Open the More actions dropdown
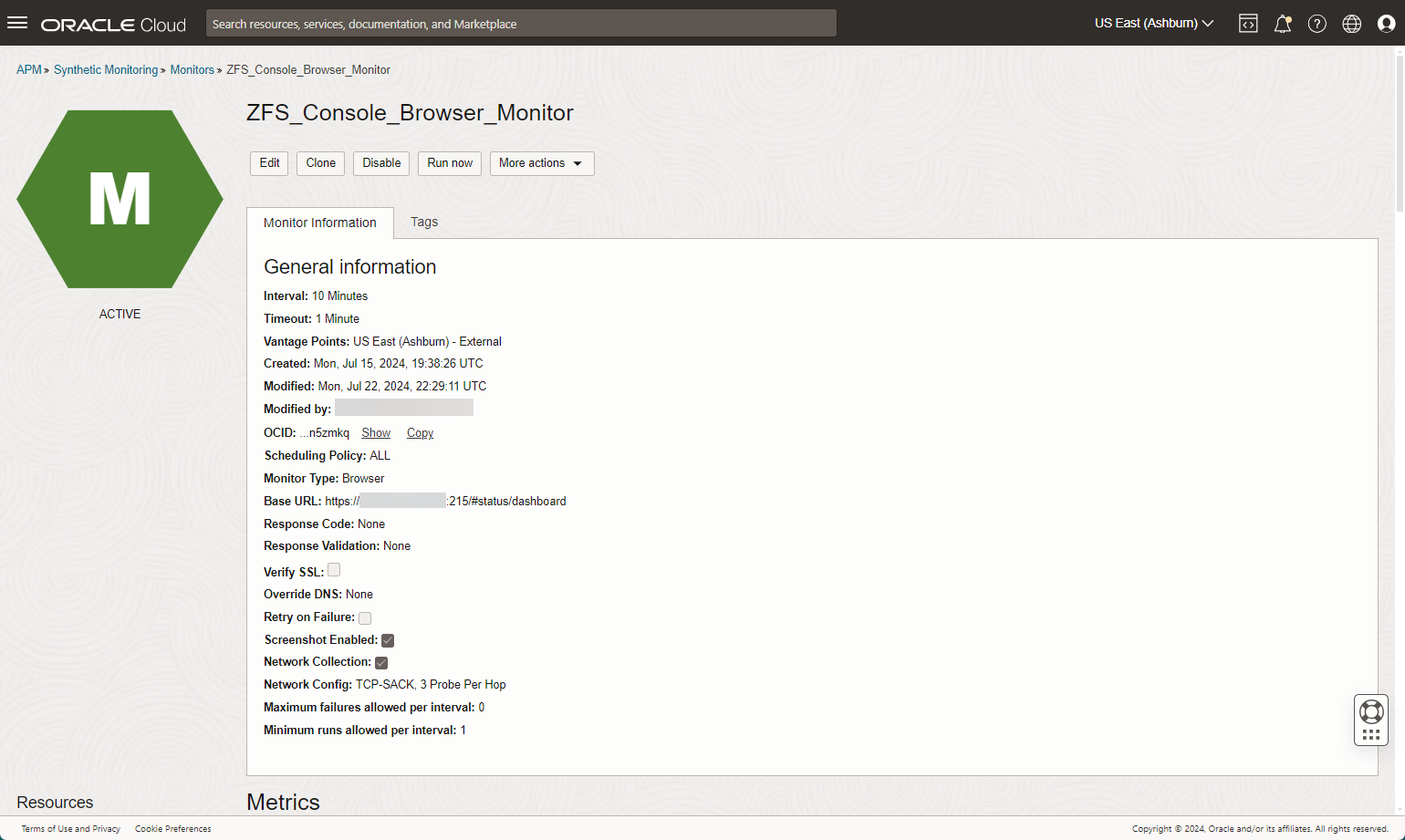 (x=542, y=163)
